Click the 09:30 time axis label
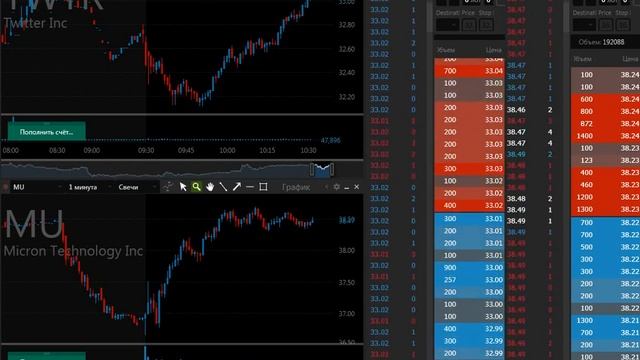This screenshot has height=360, width=640. pos(146,150)
